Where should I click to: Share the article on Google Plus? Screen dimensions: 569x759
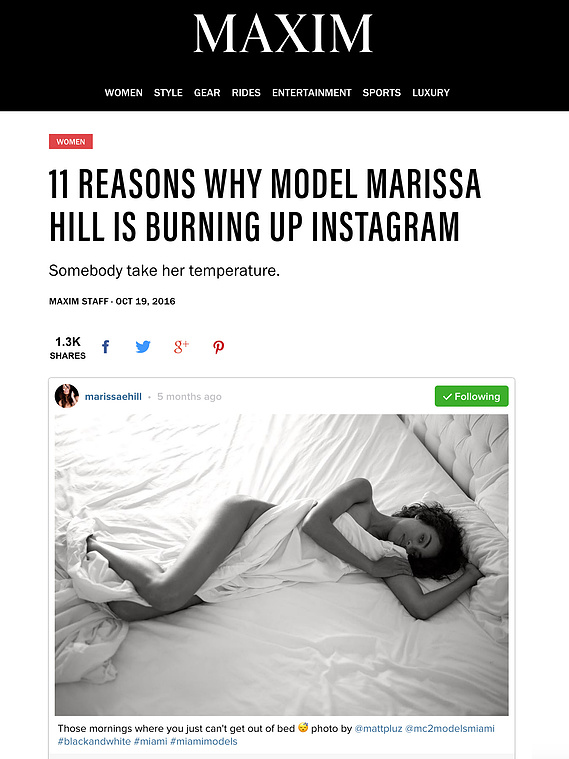pos(181,347)
